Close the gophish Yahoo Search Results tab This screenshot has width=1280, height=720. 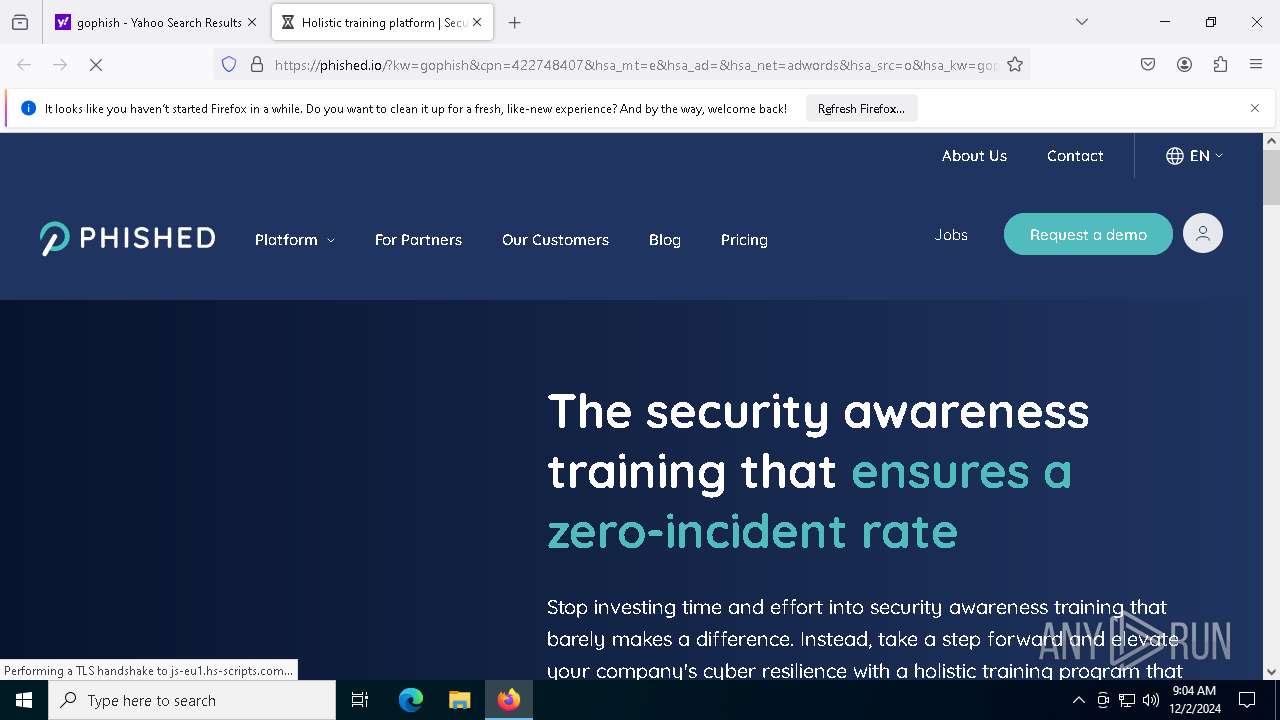click(252, 22)
